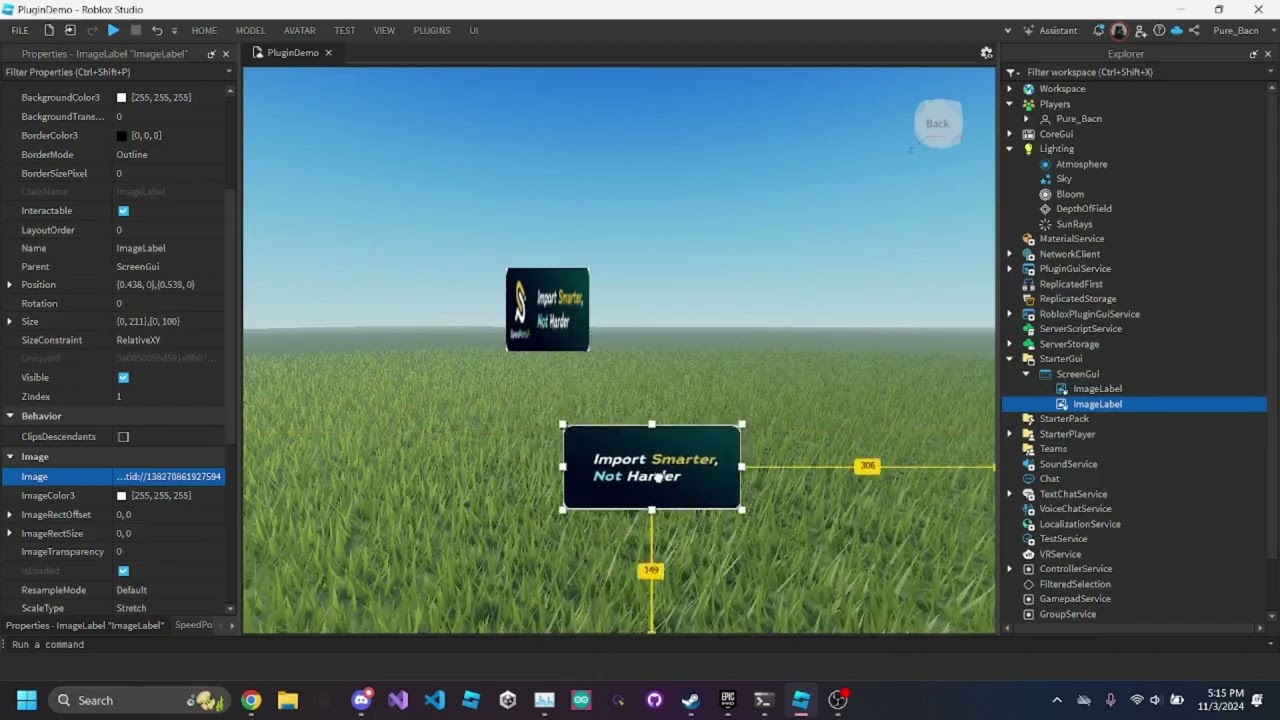Enable the ClipsDescendants checkbox

point(123,437)
